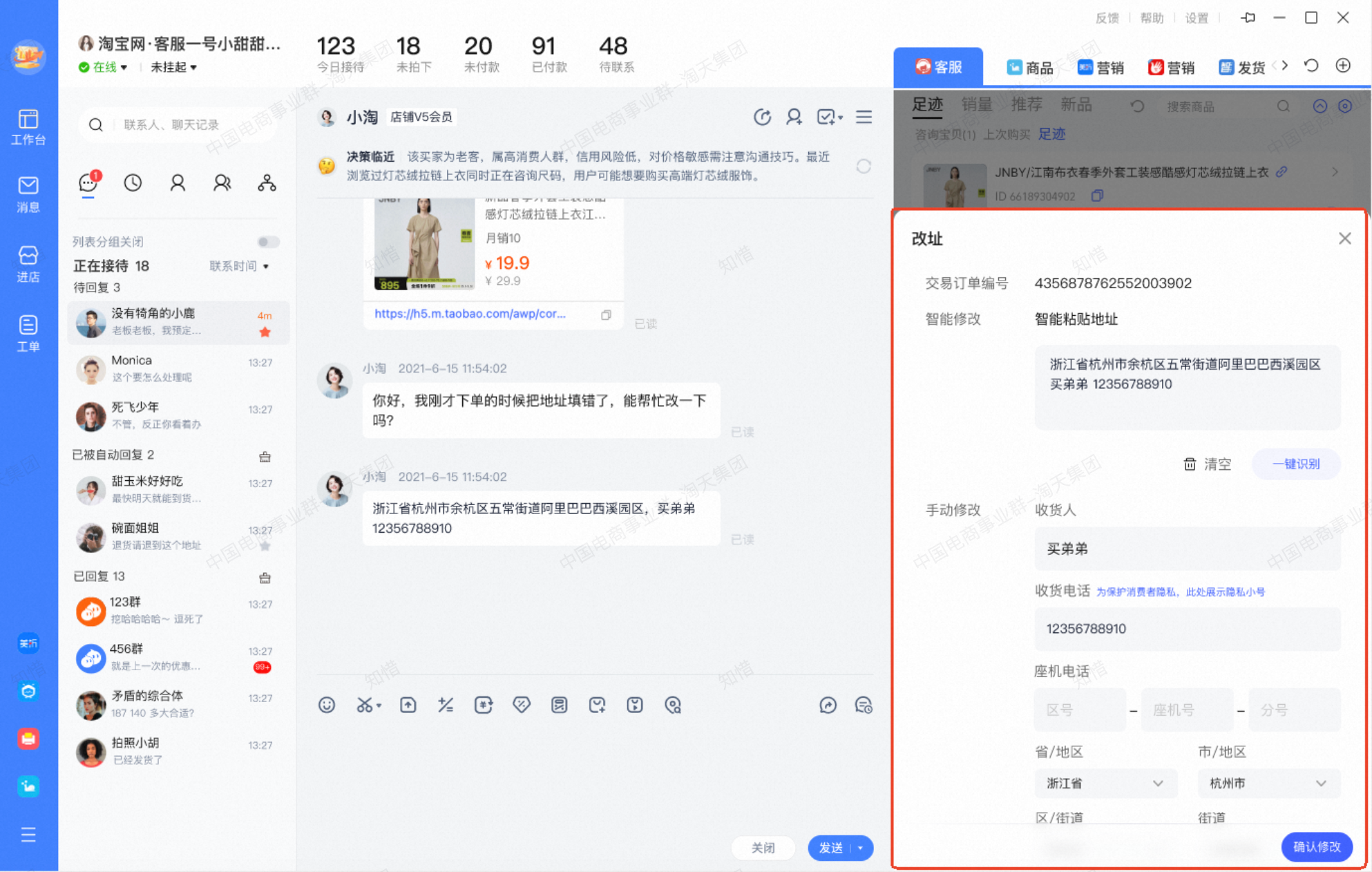Screen dimensions: 1372x872
Task: Switch to the 发货 tab
Action: click(1241, 67)
